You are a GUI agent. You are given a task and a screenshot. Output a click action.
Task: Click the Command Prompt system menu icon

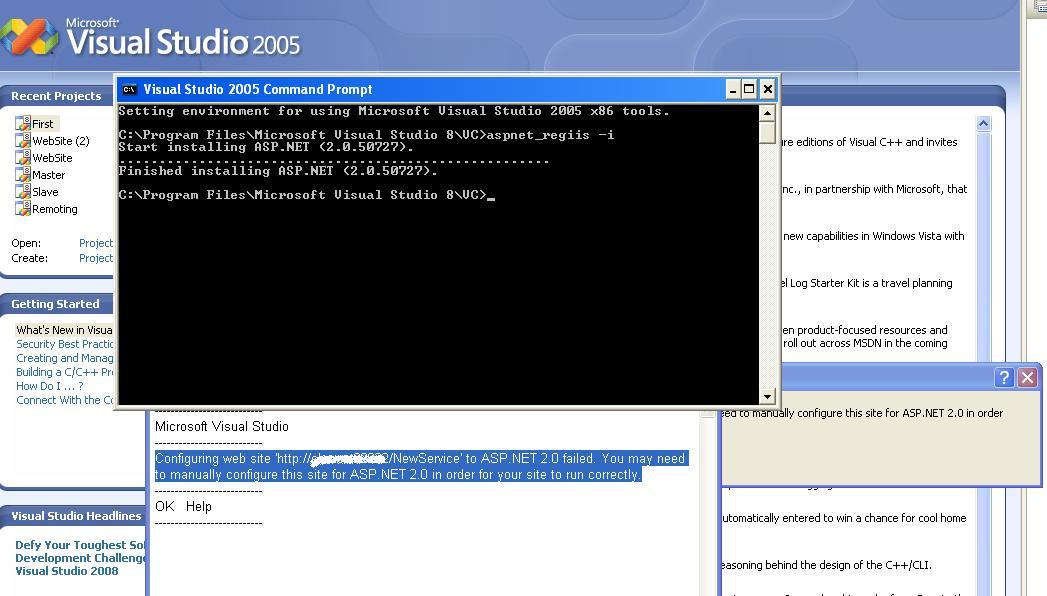(130, 89)
